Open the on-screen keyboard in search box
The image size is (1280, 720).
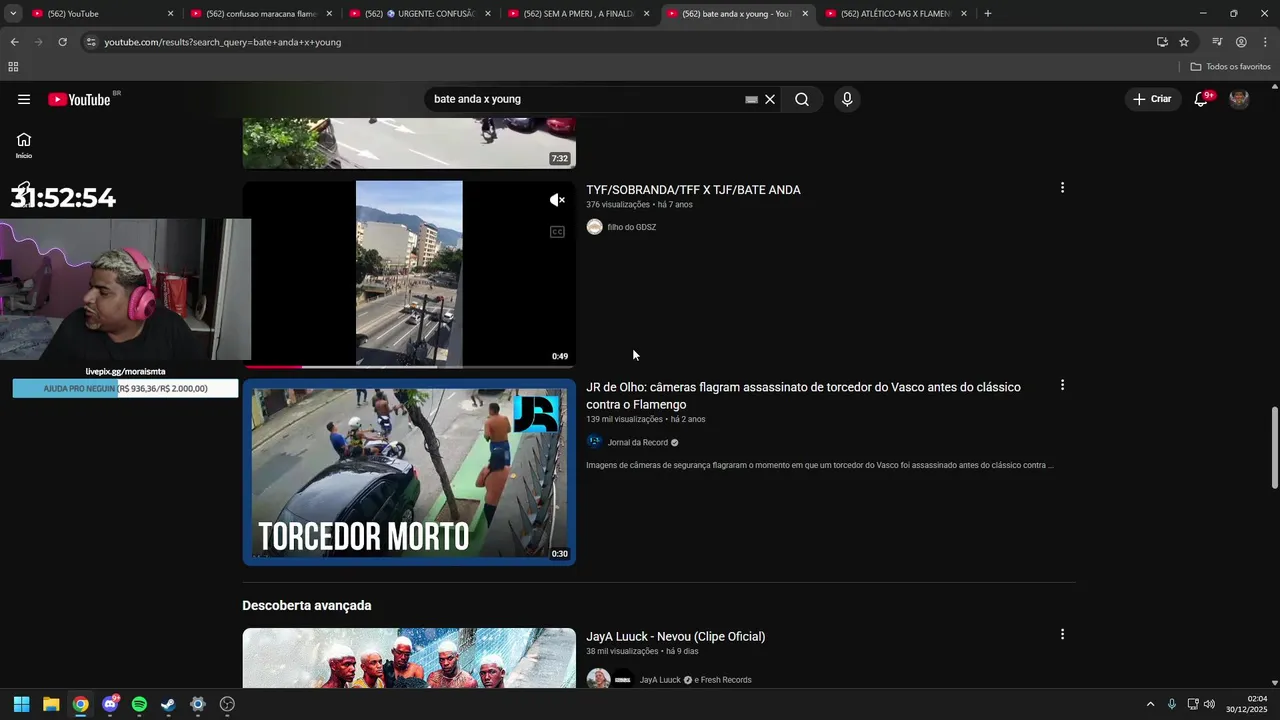tap(751, 99)
